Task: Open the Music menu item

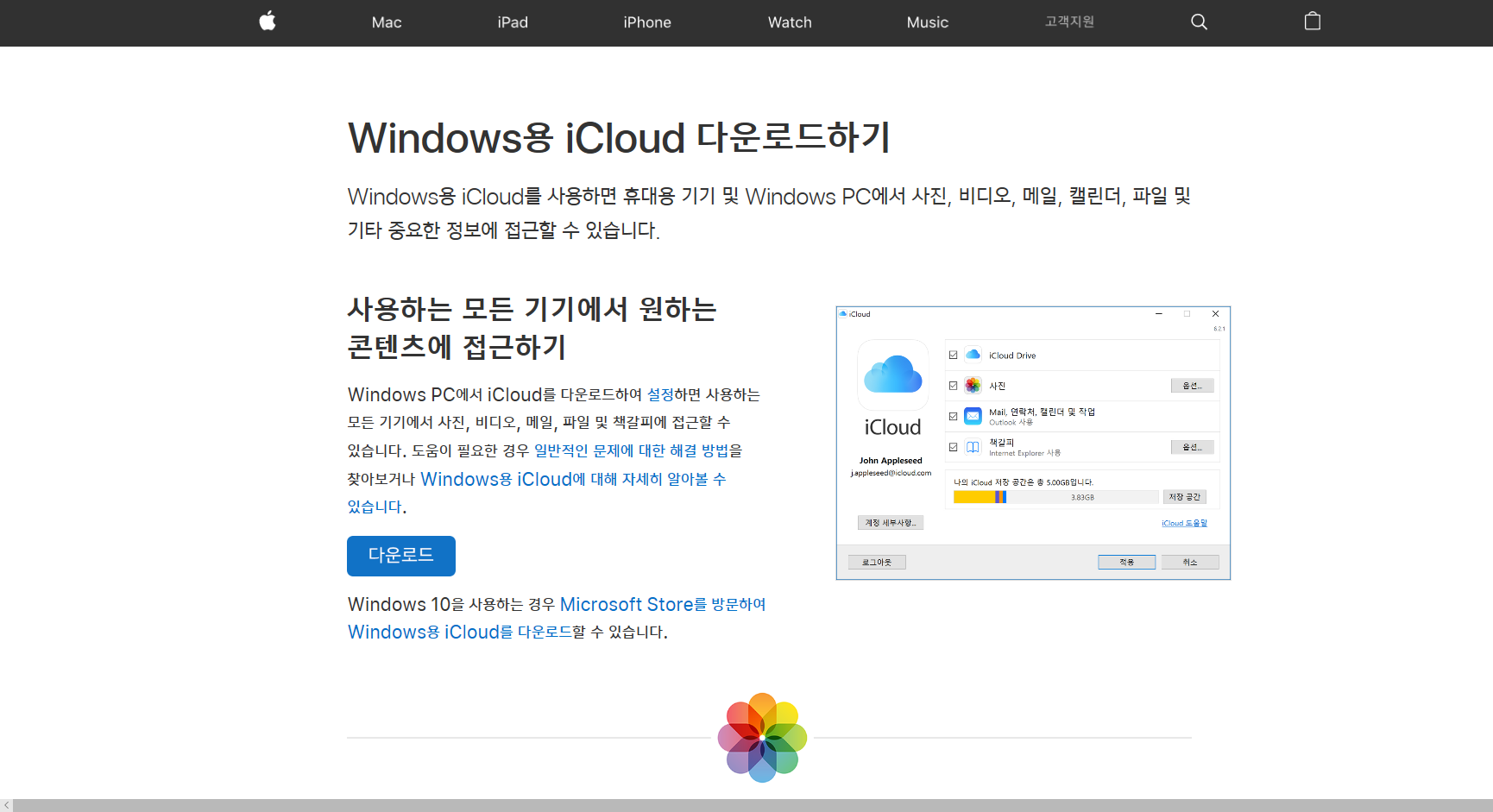Action: (928, 22)
